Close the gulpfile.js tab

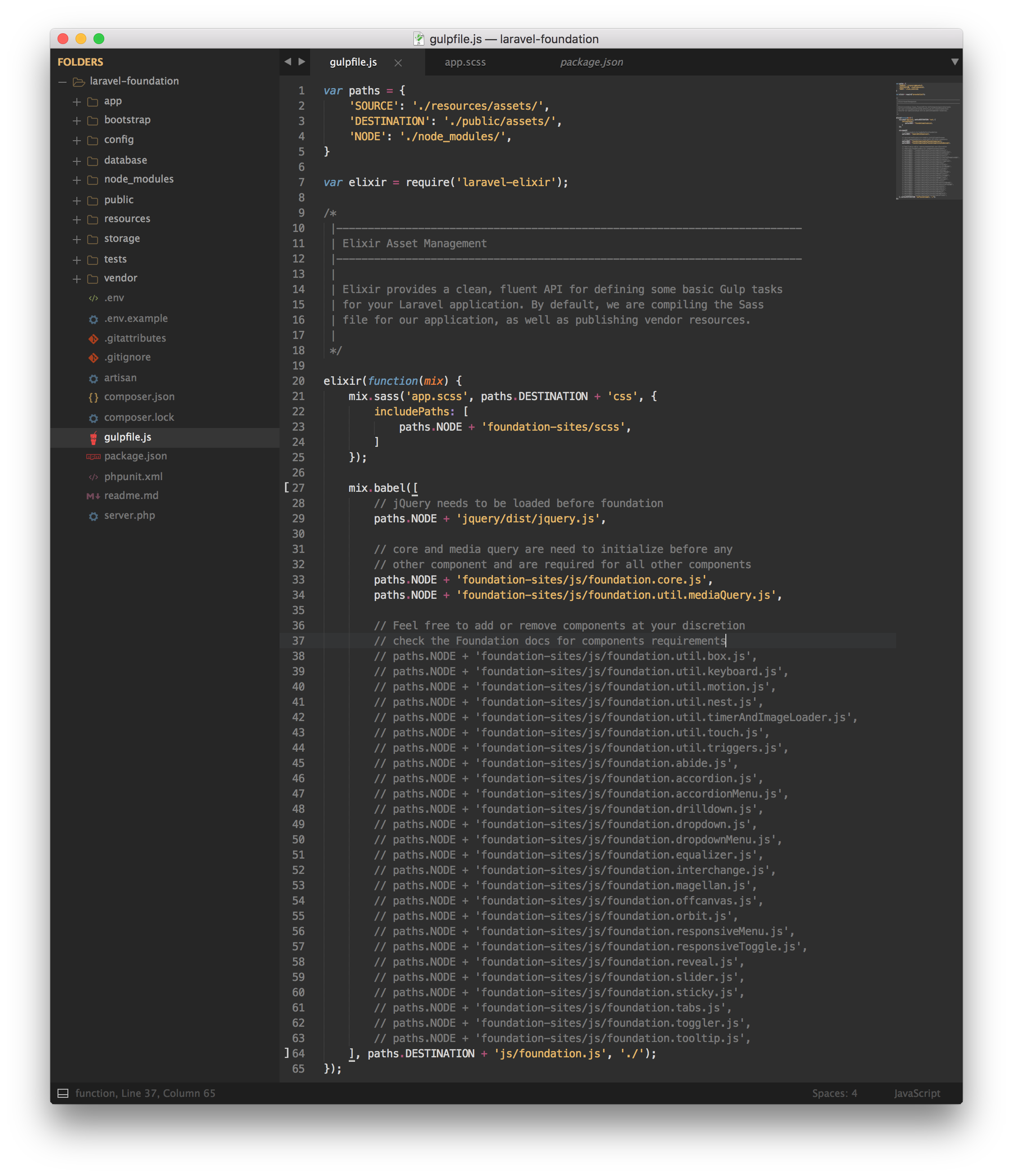tap(398, 63)
